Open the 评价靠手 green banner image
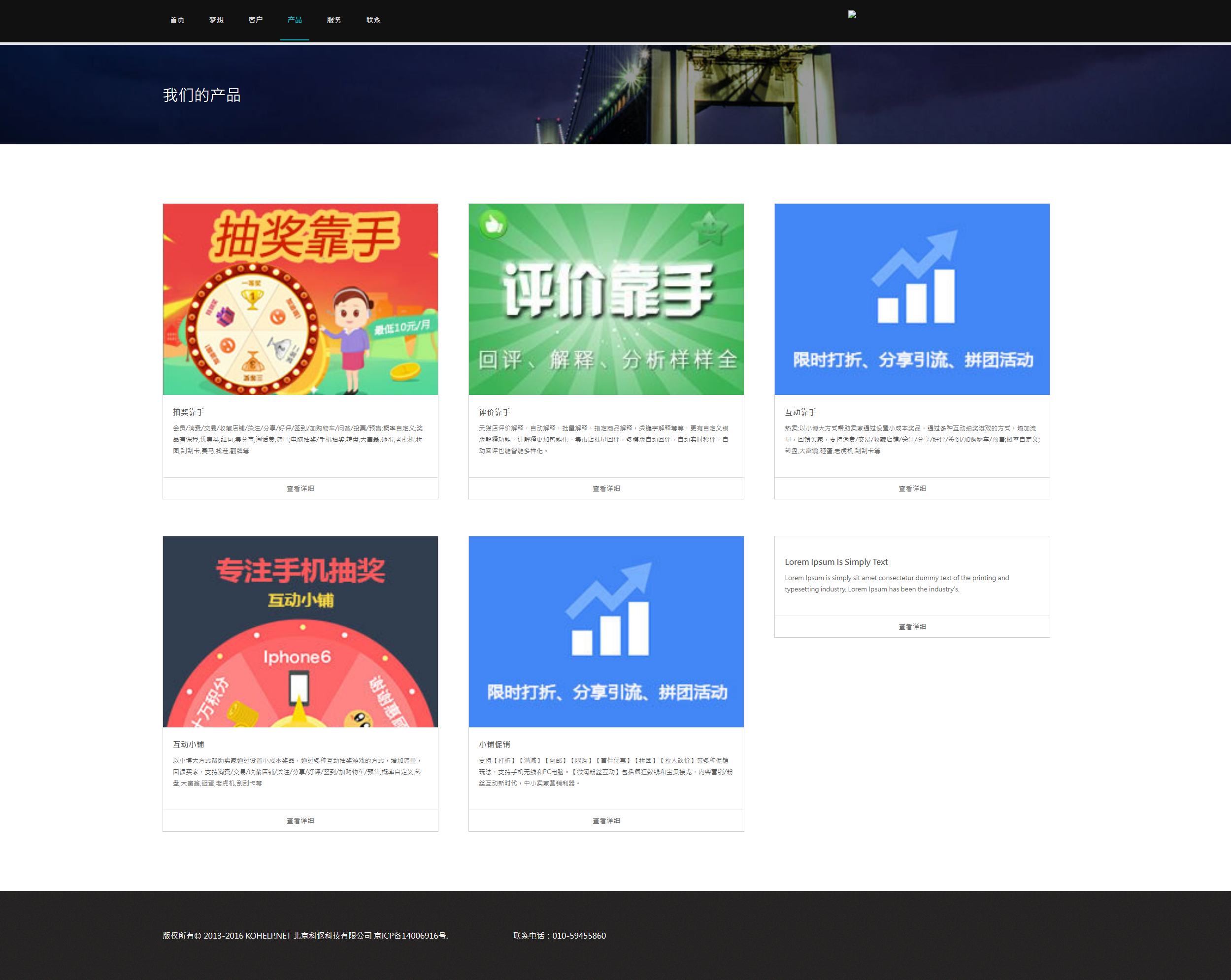This screenshot has height=980, width=1231. pyautogui.click(x=605, y=298)
